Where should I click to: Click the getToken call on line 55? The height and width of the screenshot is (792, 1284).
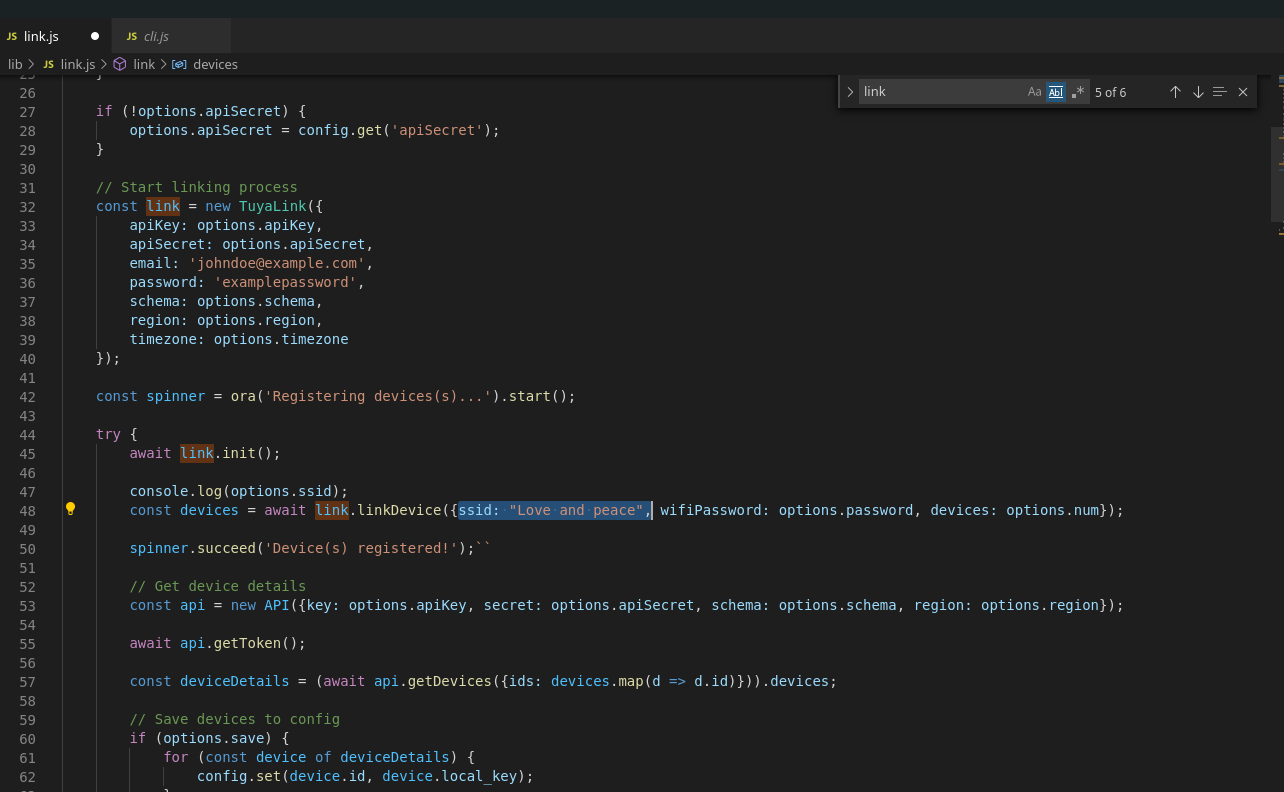tap(247, 643)
